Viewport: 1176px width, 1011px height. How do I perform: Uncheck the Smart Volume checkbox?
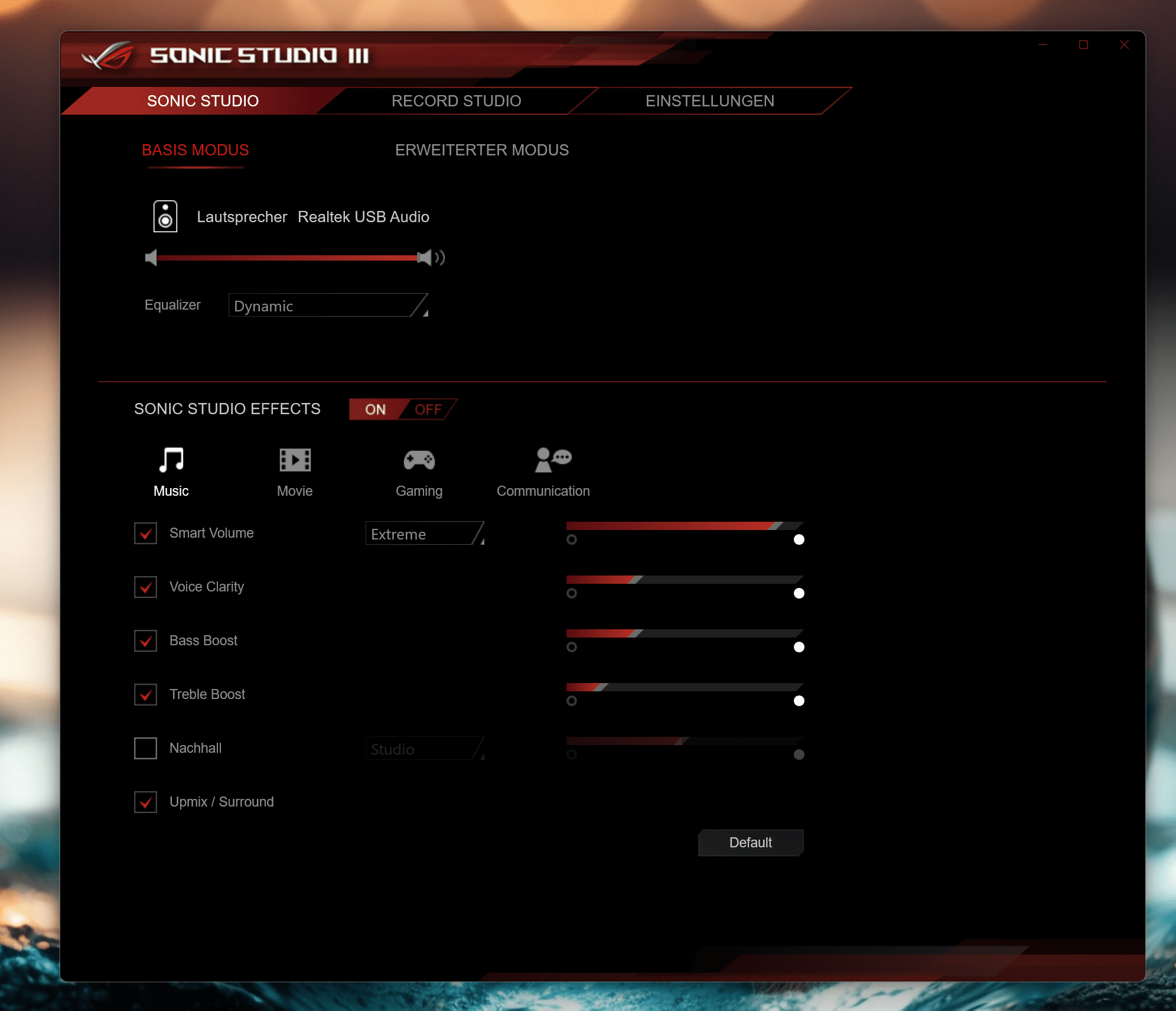pos(145,533)
